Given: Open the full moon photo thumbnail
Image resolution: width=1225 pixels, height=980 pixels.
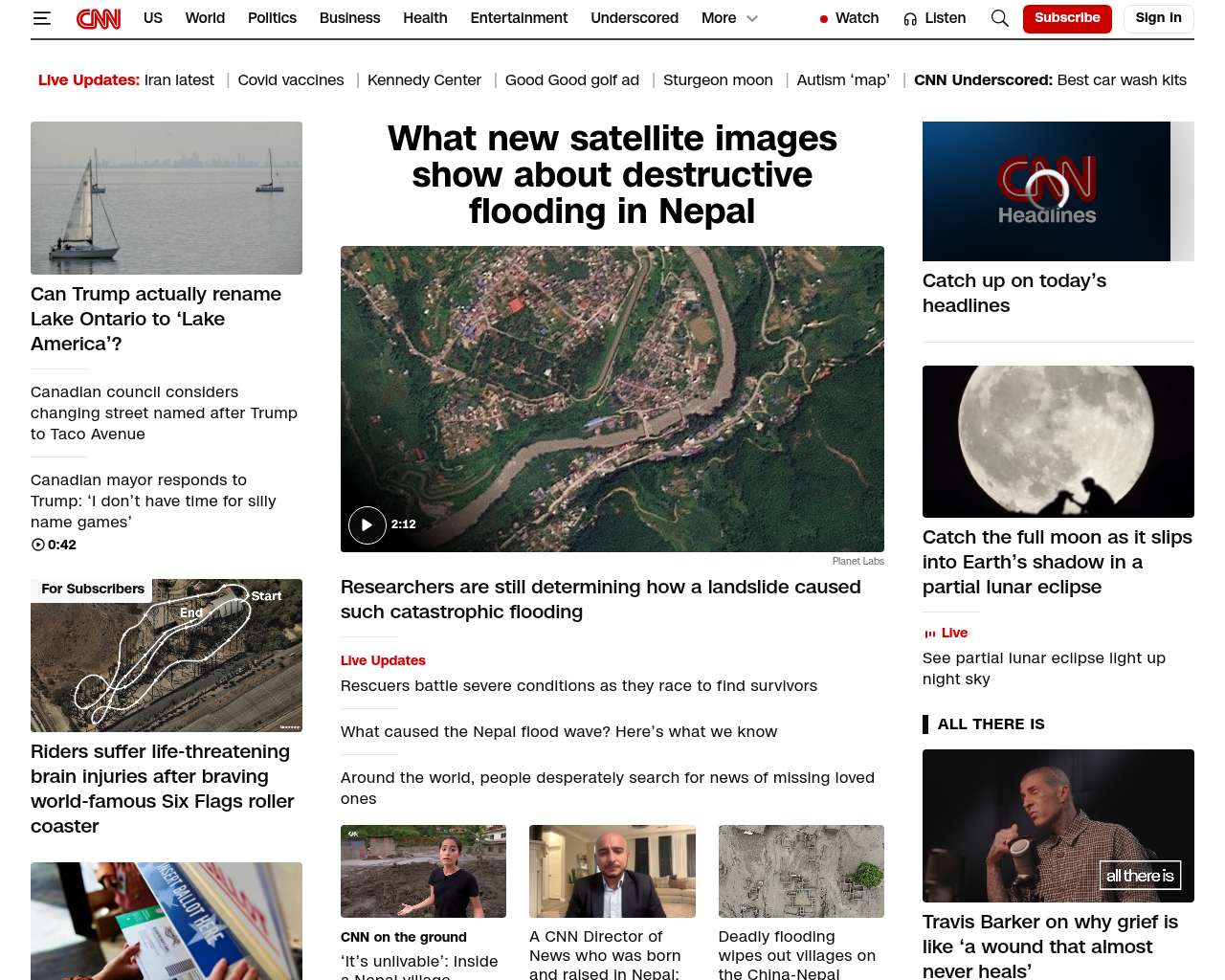Looking at the screenshot, I should 1058,441.
